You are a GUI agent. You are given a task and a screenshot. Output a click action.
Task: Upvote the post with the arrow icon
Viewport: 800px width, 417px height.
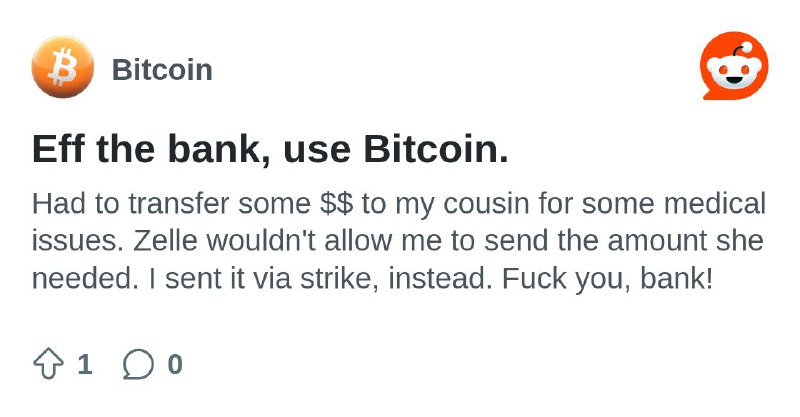point(48,363)
